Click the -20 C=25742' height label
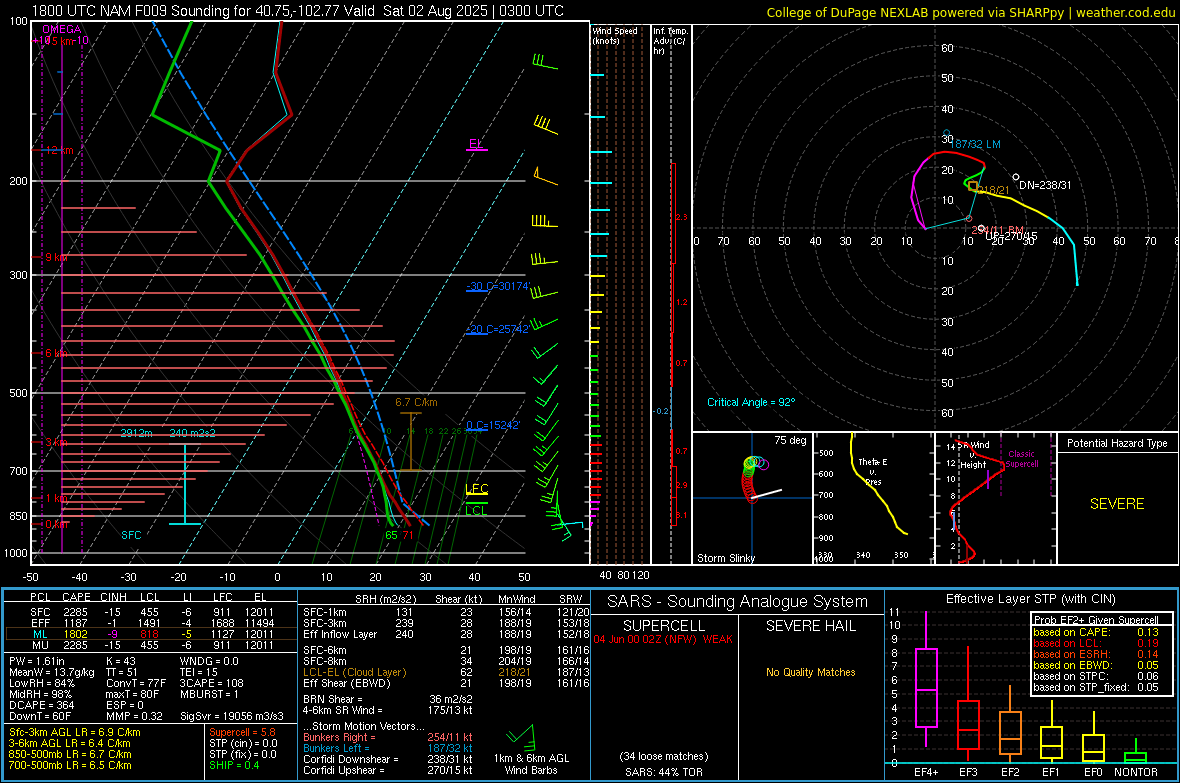1180x783 pixels. (497, 329)
